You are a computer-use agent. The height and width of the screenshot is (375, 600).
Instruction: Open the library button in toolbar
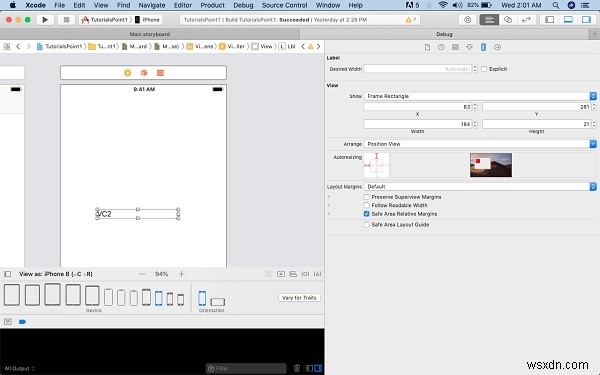click(467, 20)
